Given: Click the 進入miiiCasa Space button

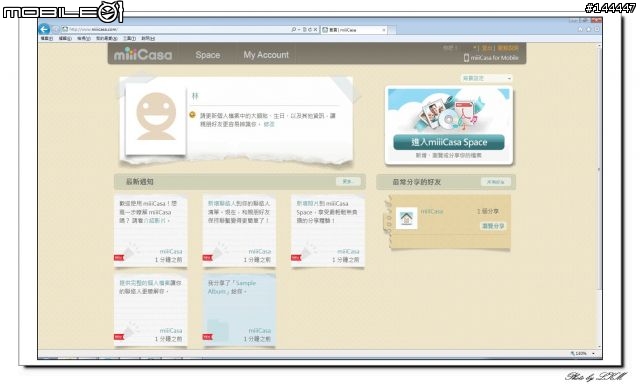Looking at the screenshot, I should coord(449,142).
